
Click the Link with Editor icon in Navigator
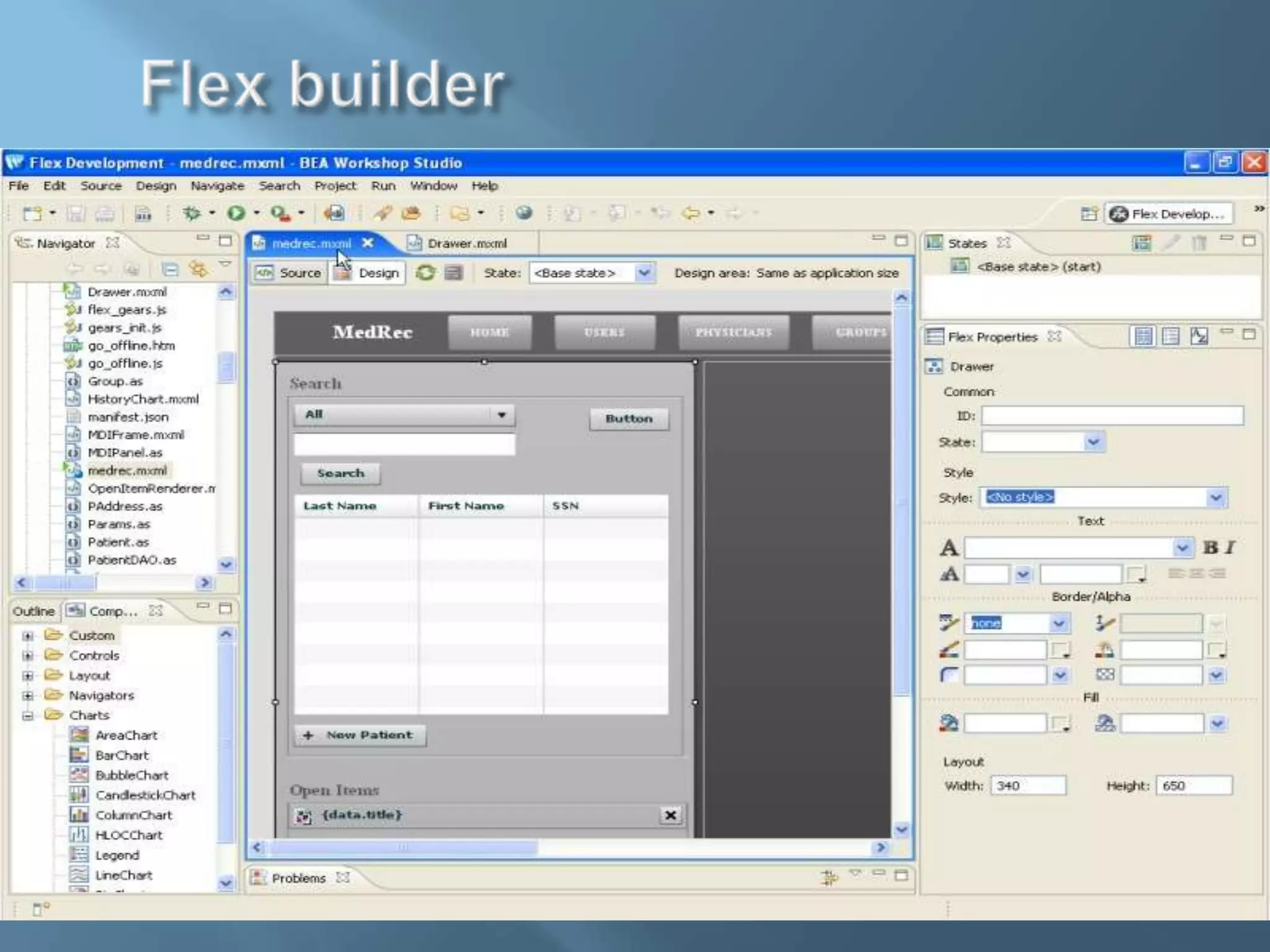pos(198,270)
